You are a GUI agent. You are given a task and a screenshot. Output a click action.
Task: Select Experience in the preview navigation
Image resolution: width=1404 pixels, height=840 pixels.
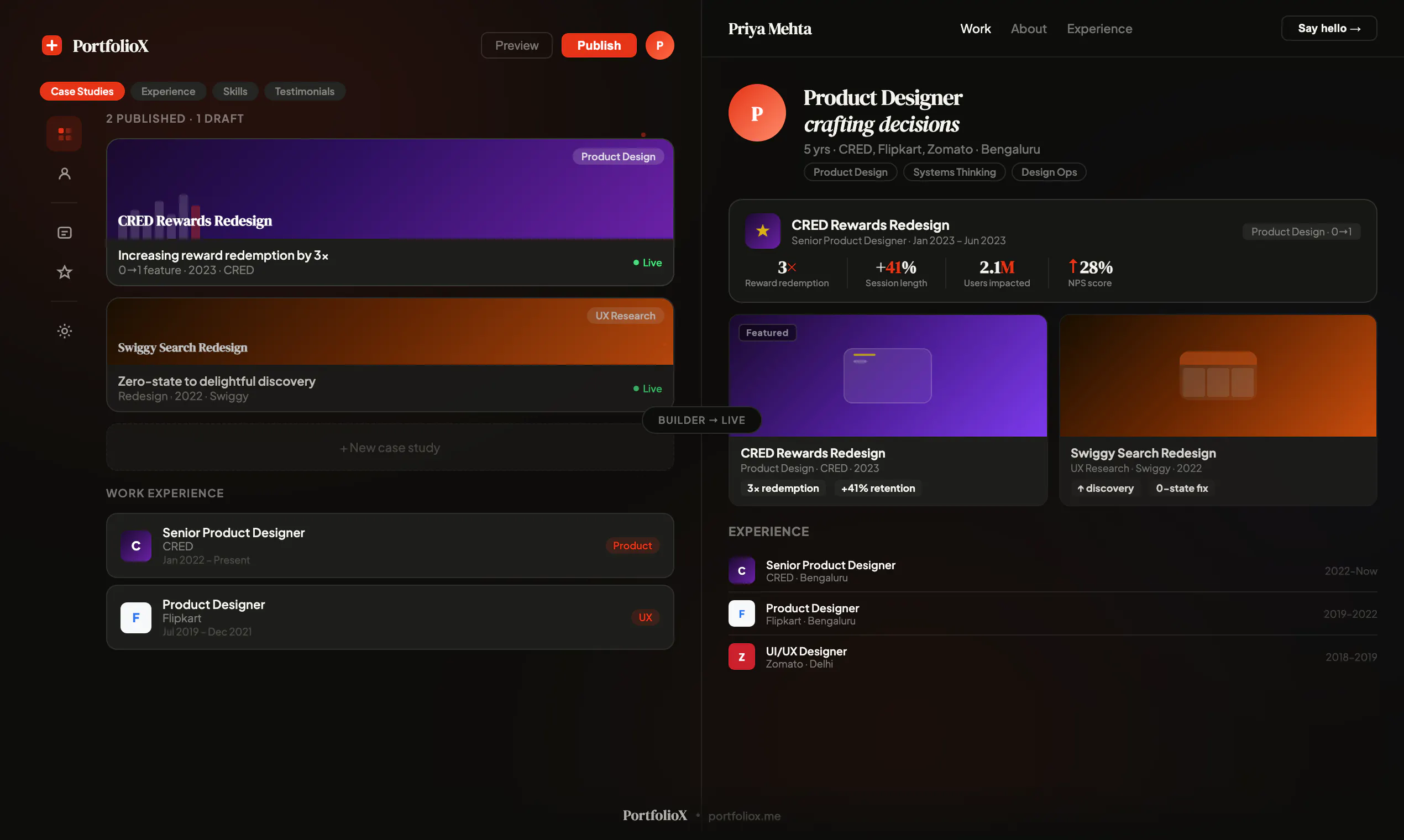(x=1099, y=28)
